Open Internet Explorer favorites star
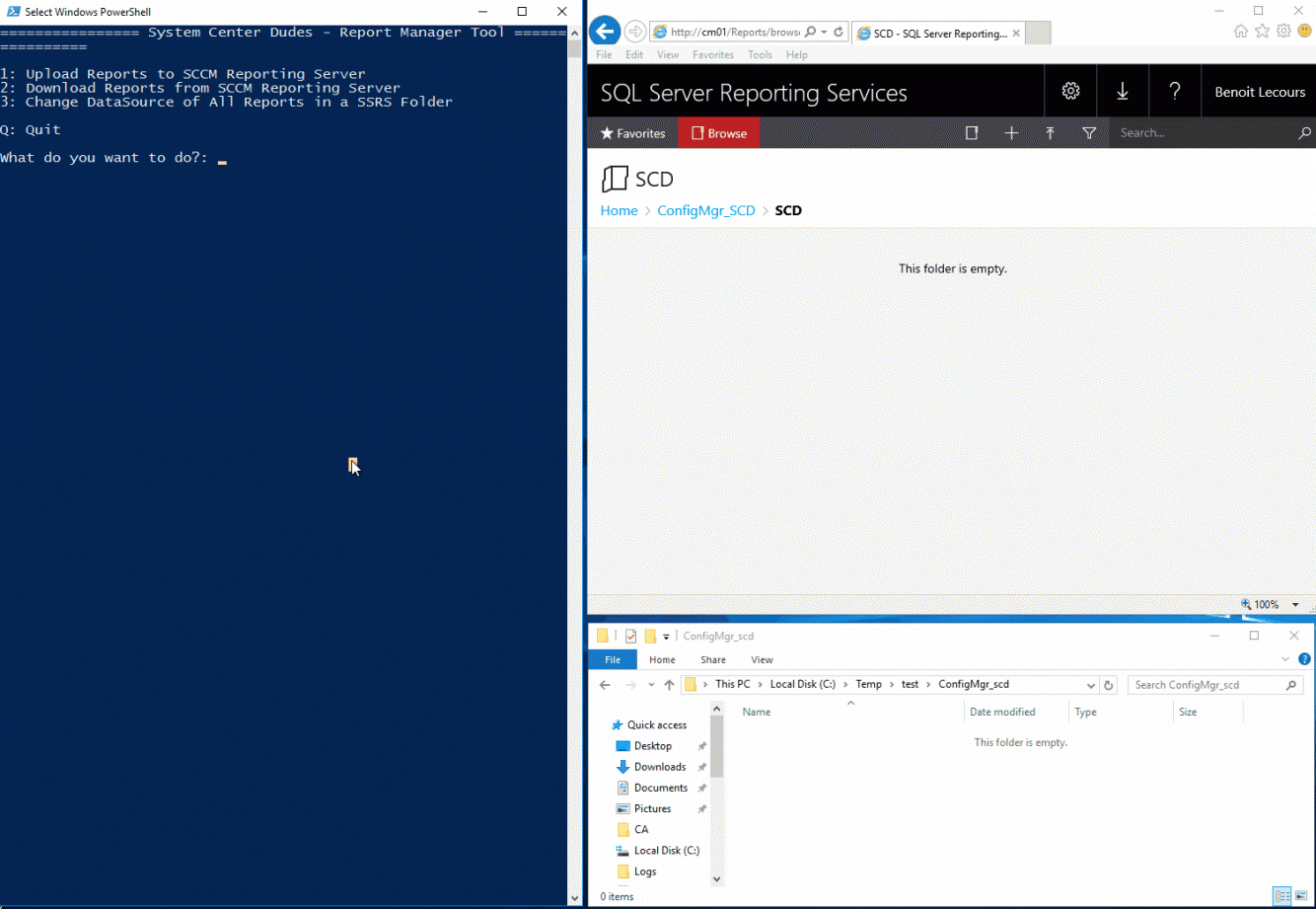Screen dimensions: 1316x909 pos(1262,31)
